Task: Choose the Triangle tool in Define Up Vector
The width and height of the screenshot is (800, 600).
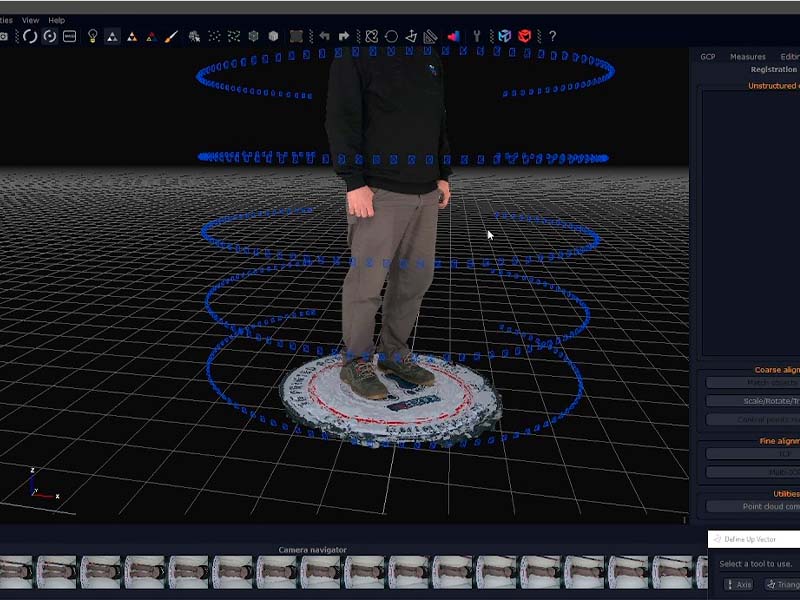Action: coord(782,585)
